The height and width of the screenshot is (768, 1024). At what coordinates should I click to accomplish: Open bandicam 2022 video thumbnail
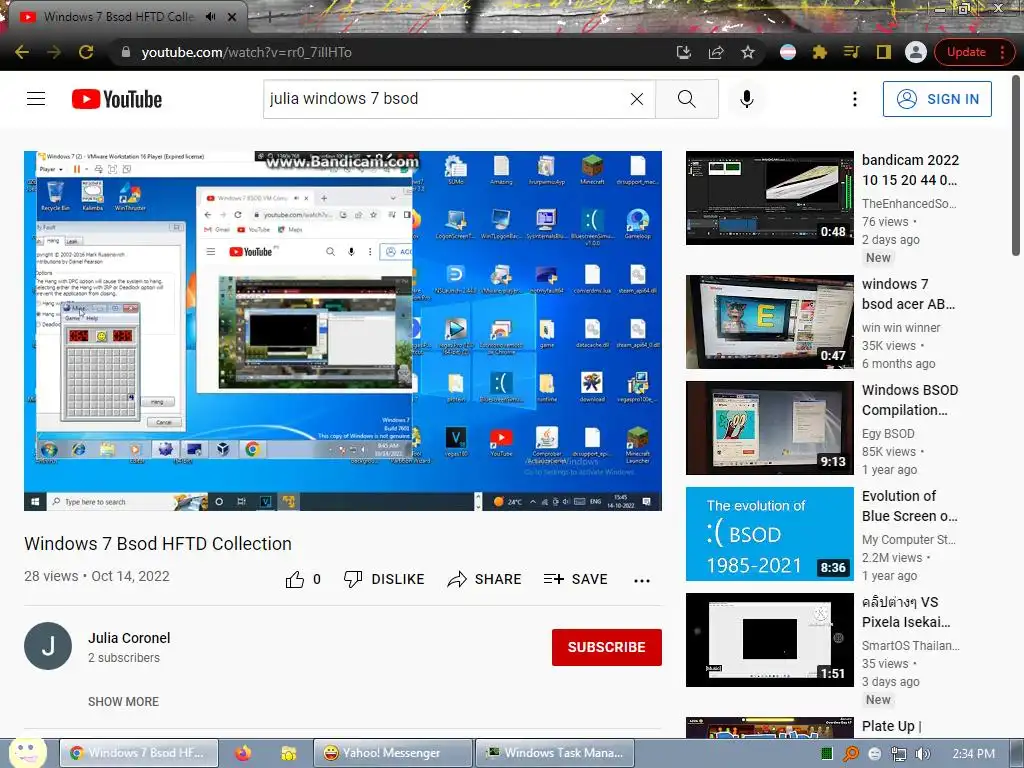[x=769, y=198]
